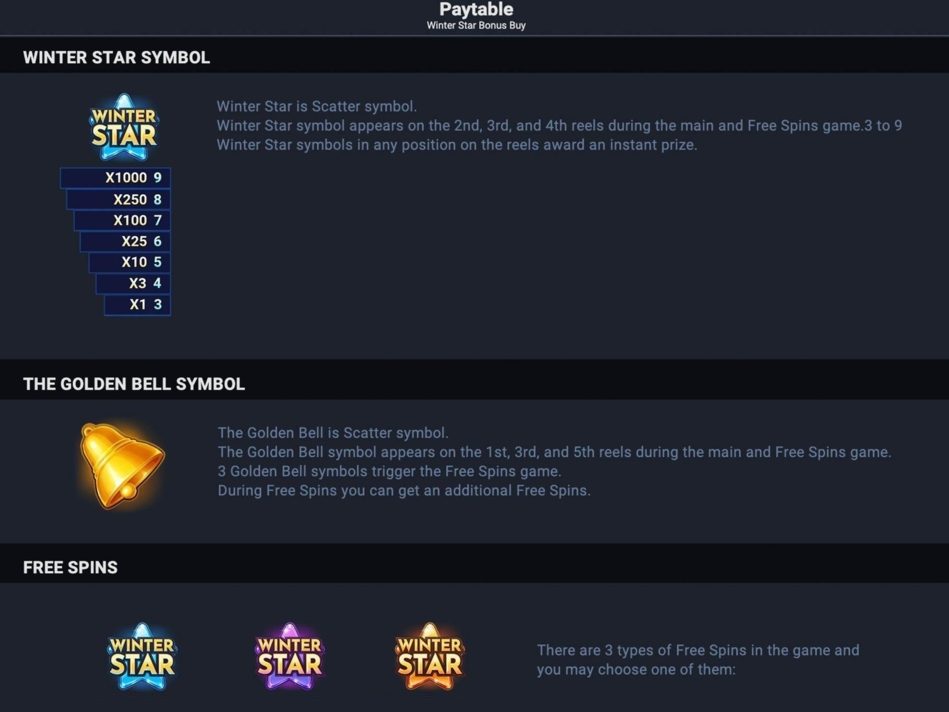
Task: Click the X250 8 payout row
Action: (118, 199)
